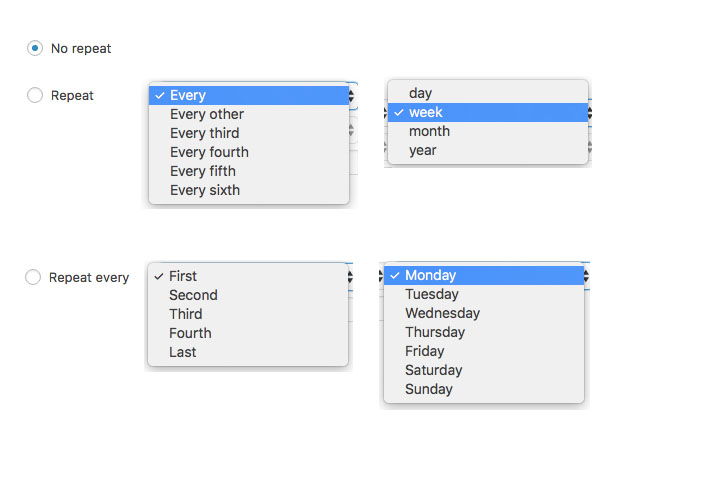The image size is (710, 500).
Task: Pick Every third in the dropdown
Action: [x=204, y=133]
